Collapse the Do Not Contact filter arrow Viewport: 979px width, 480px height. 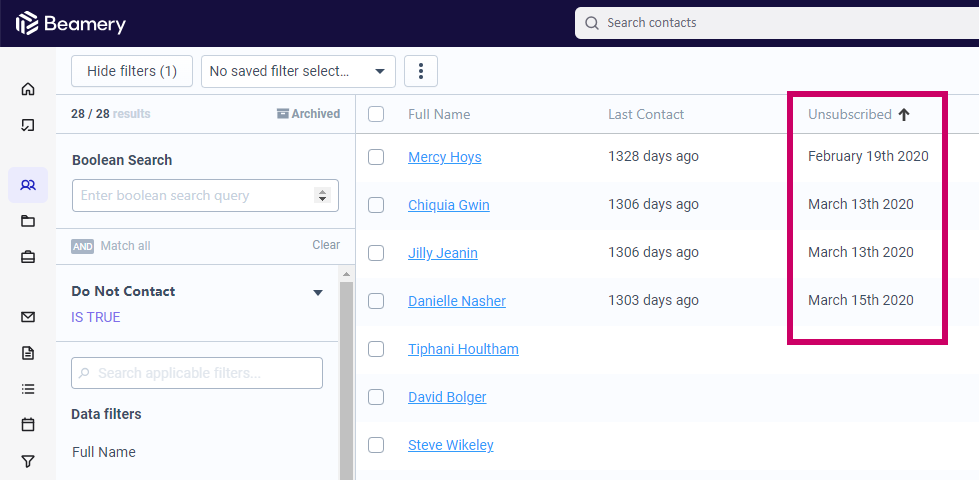(318, 292)
